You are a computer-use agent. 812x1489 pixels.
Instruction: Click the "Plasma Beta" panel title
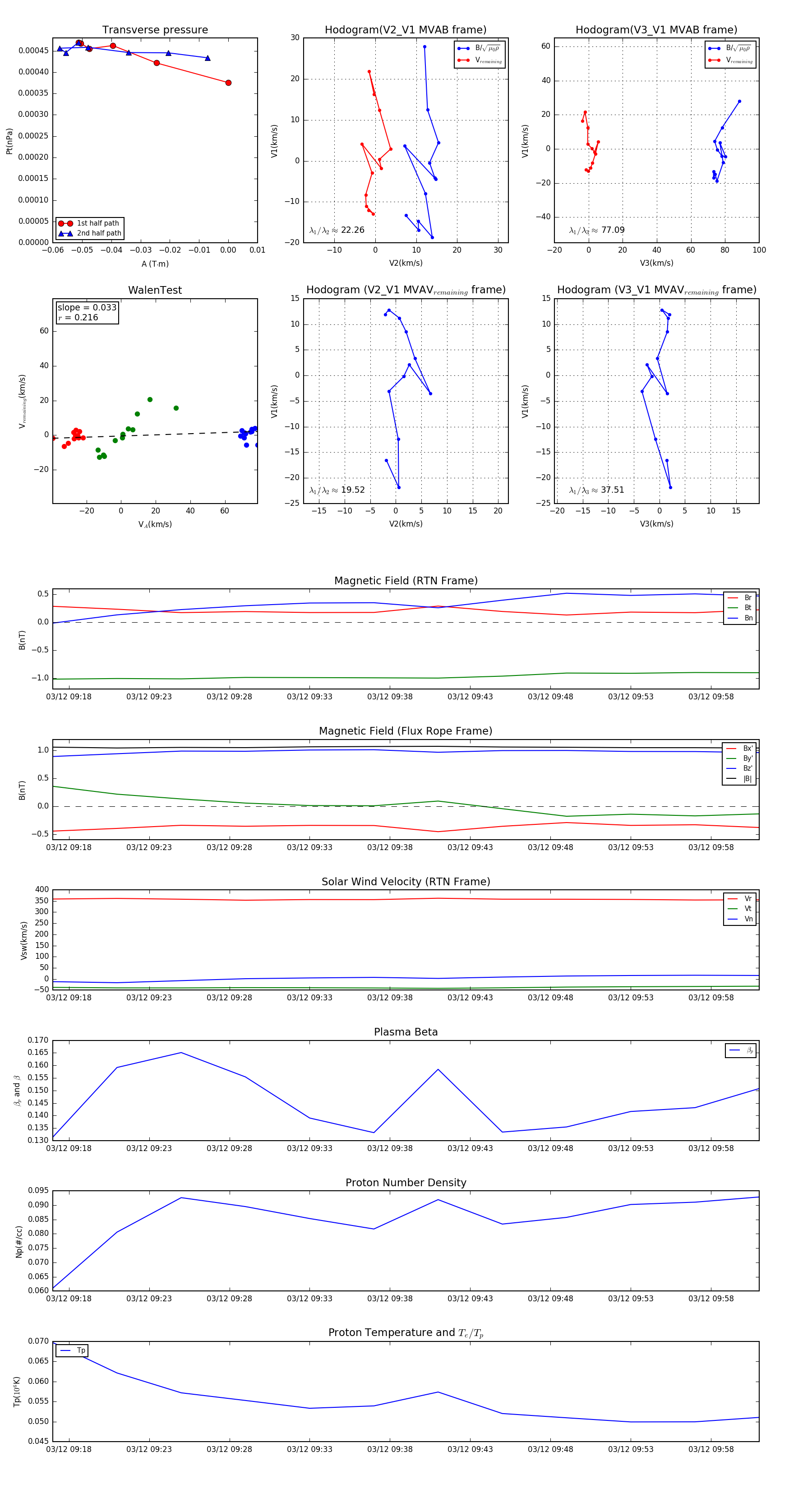coord(406,1032)
